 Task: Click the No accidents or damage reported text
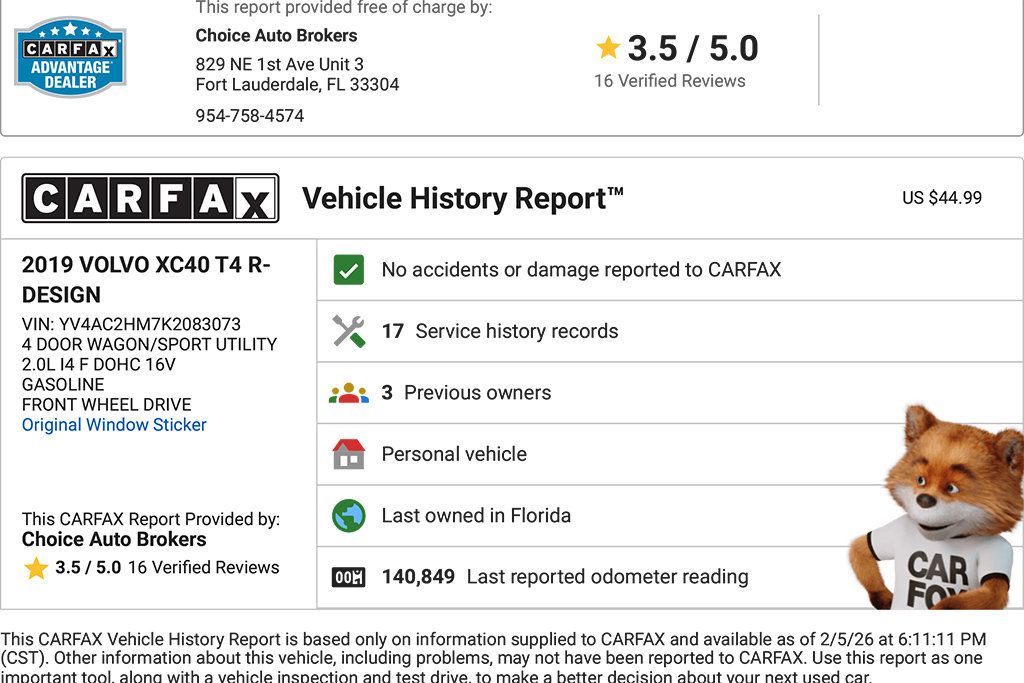point(581,270)
